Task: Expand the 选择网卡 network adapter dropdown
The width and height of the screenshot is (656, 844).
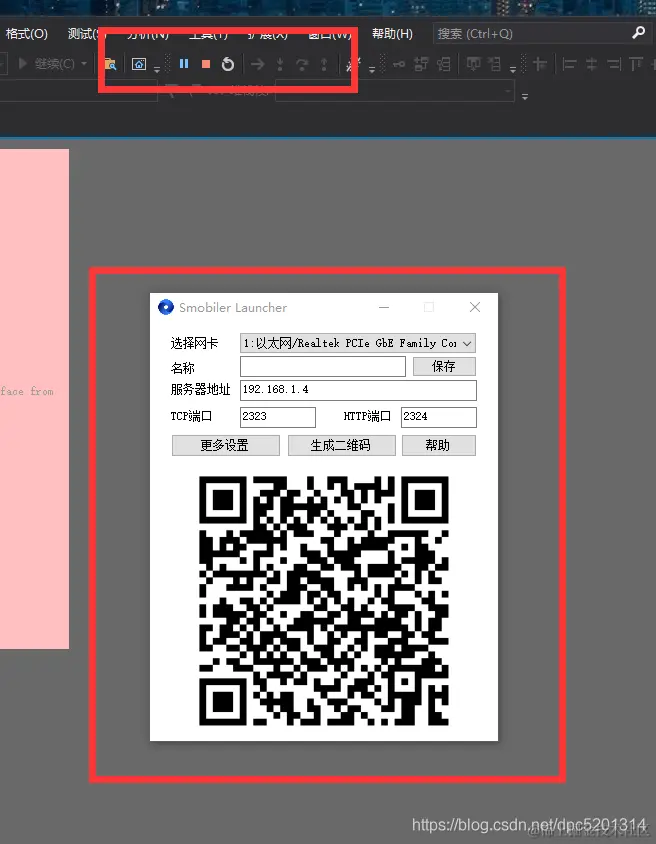Action: pyautogui.click(x=467, y=343)
